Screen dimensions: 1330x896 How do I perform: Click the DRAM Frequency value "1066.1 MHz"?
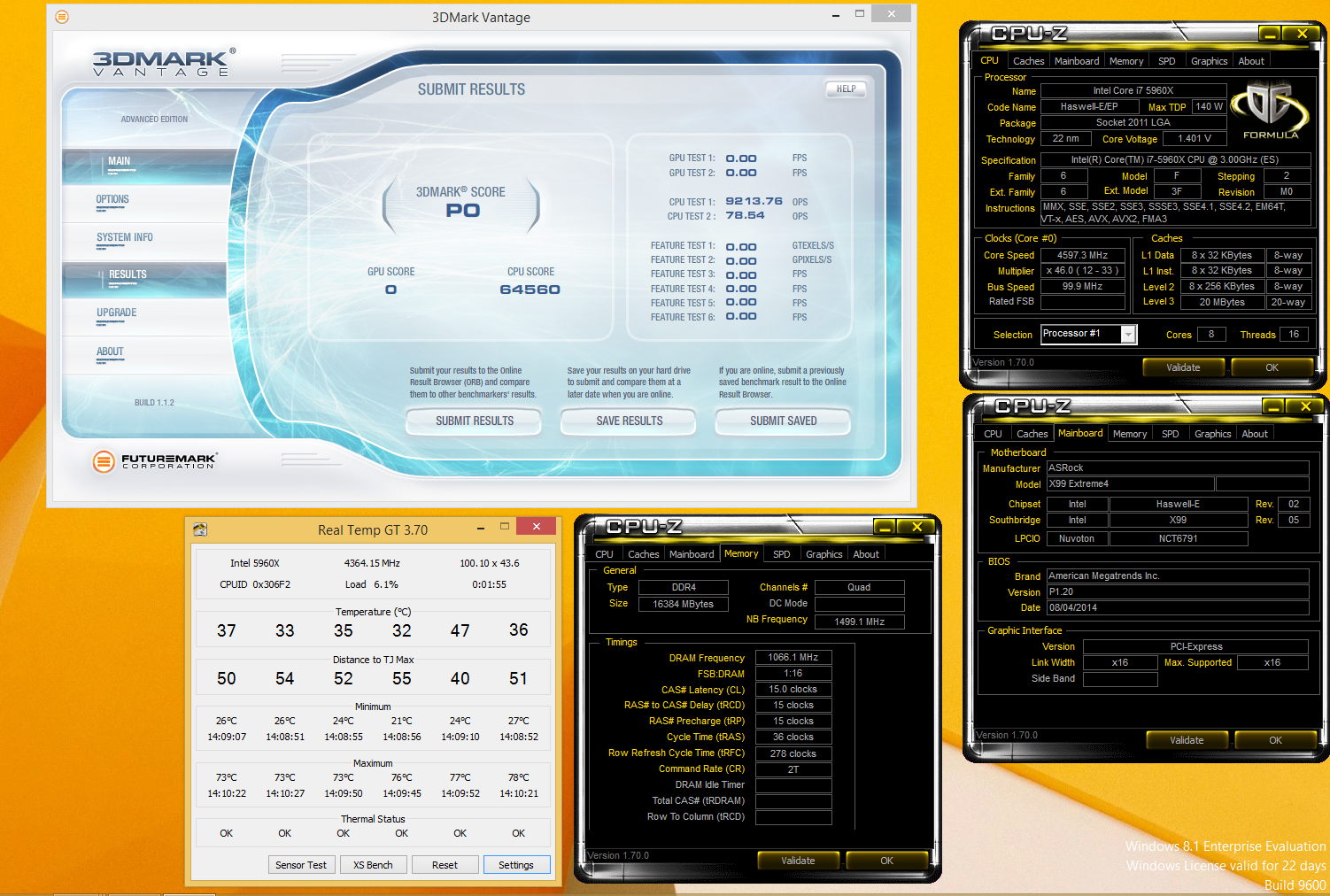(x=793, y=657)
